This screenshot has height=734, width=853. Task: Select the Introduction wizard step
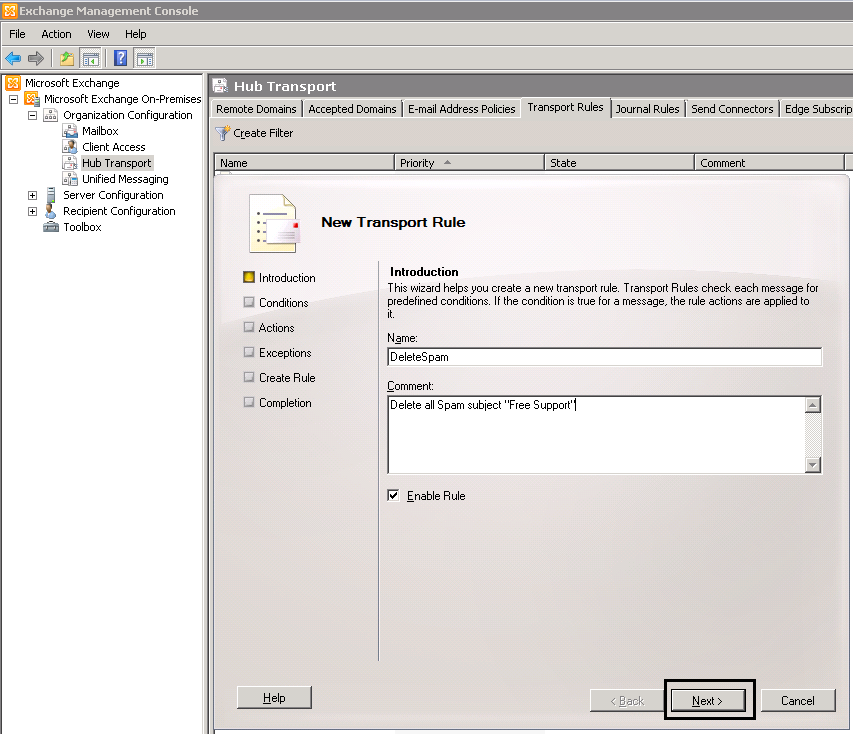pos(279,277)
